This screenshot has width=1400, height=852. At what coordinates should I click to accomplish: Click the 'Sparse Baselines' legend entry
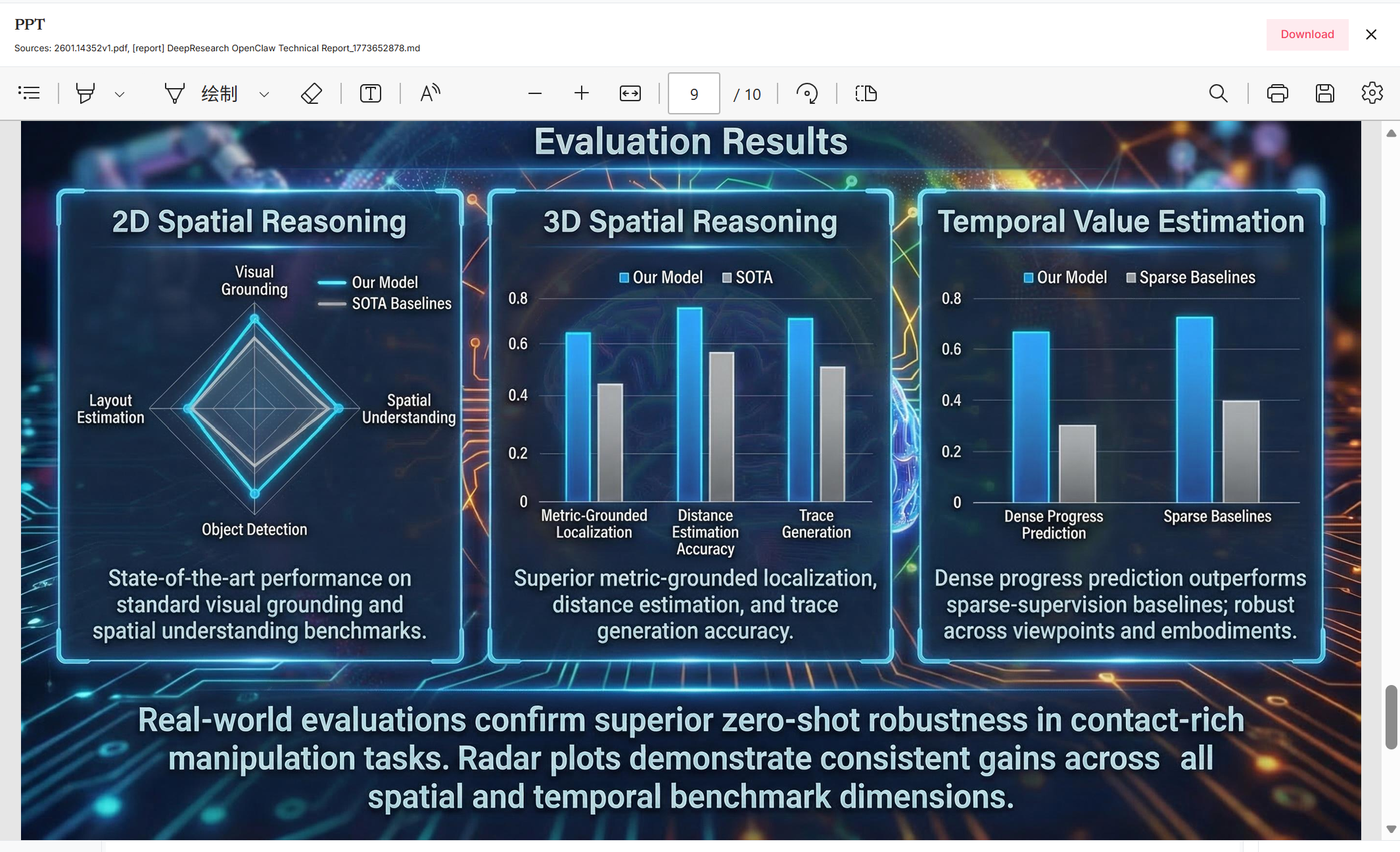[1191, 277]
